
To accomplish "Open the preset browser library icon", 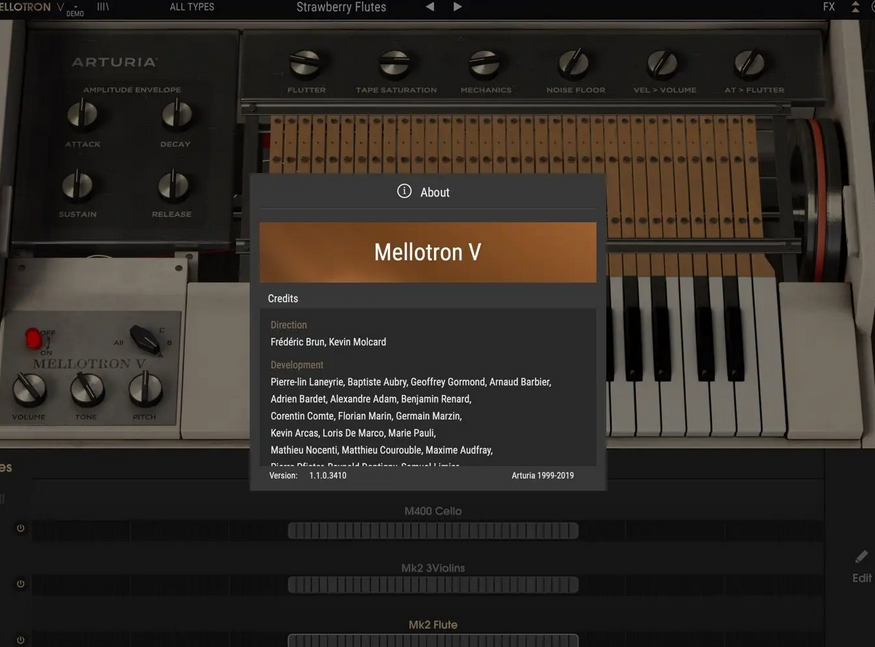I will pos(103,7).
